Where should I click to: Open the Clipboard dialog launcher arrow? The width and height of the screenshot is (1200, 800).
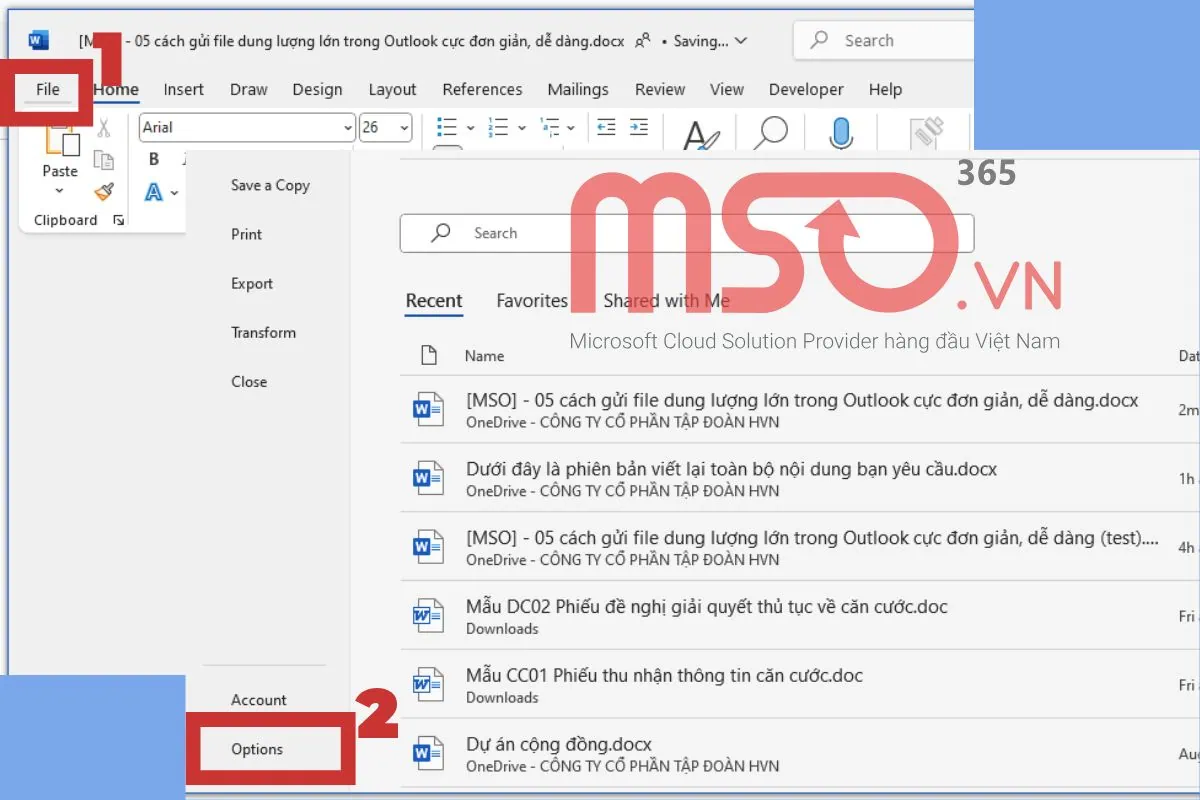[117, 219]
